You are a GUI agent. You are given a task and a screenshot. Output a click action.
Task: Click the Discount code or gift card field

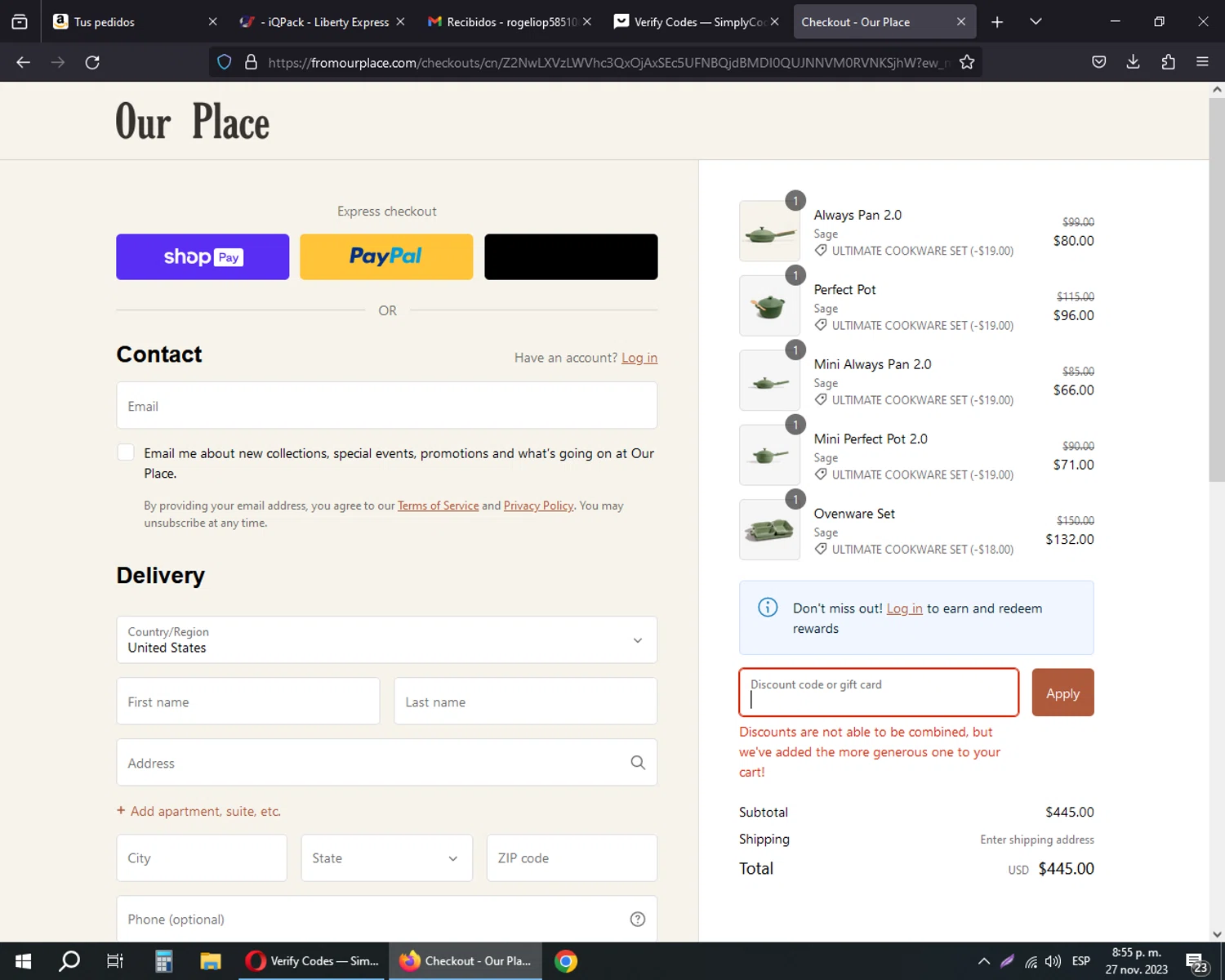(x=879, y=693)
